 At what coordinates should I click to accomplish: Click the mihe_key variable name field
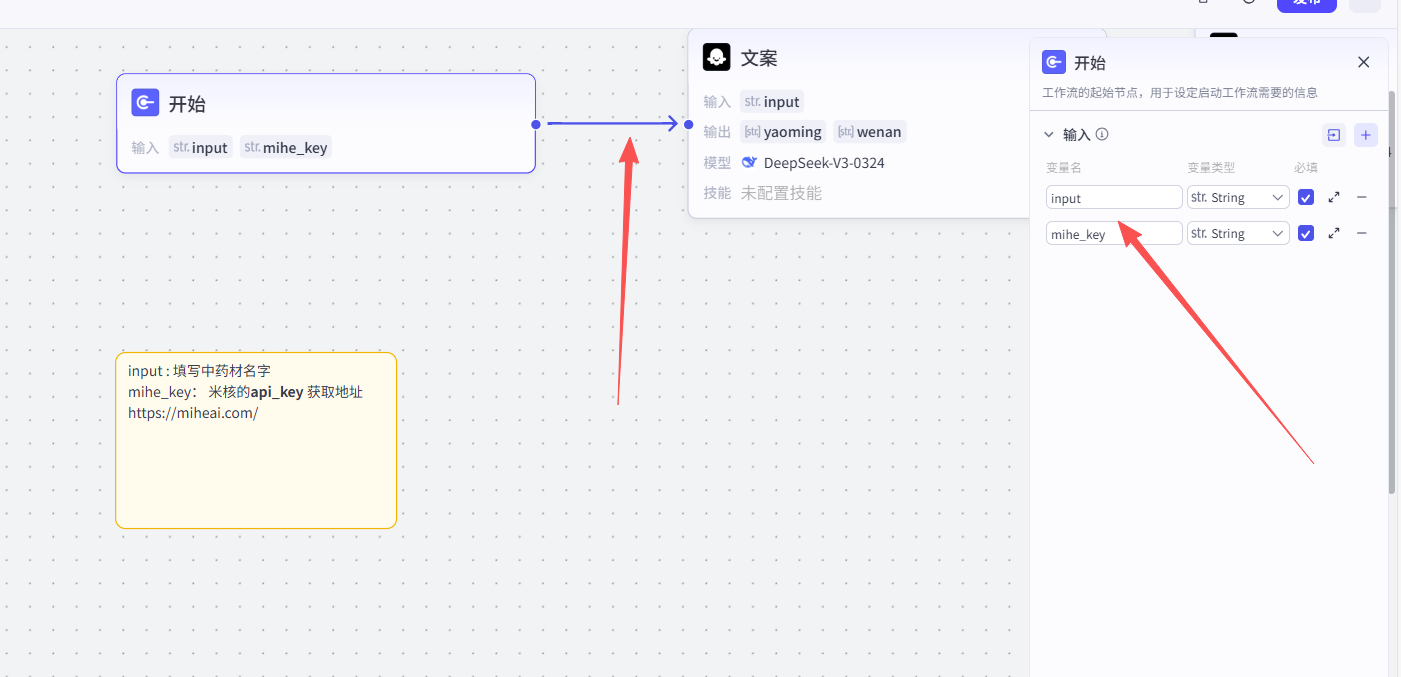pyautogui.click(x=1113, y=234)
